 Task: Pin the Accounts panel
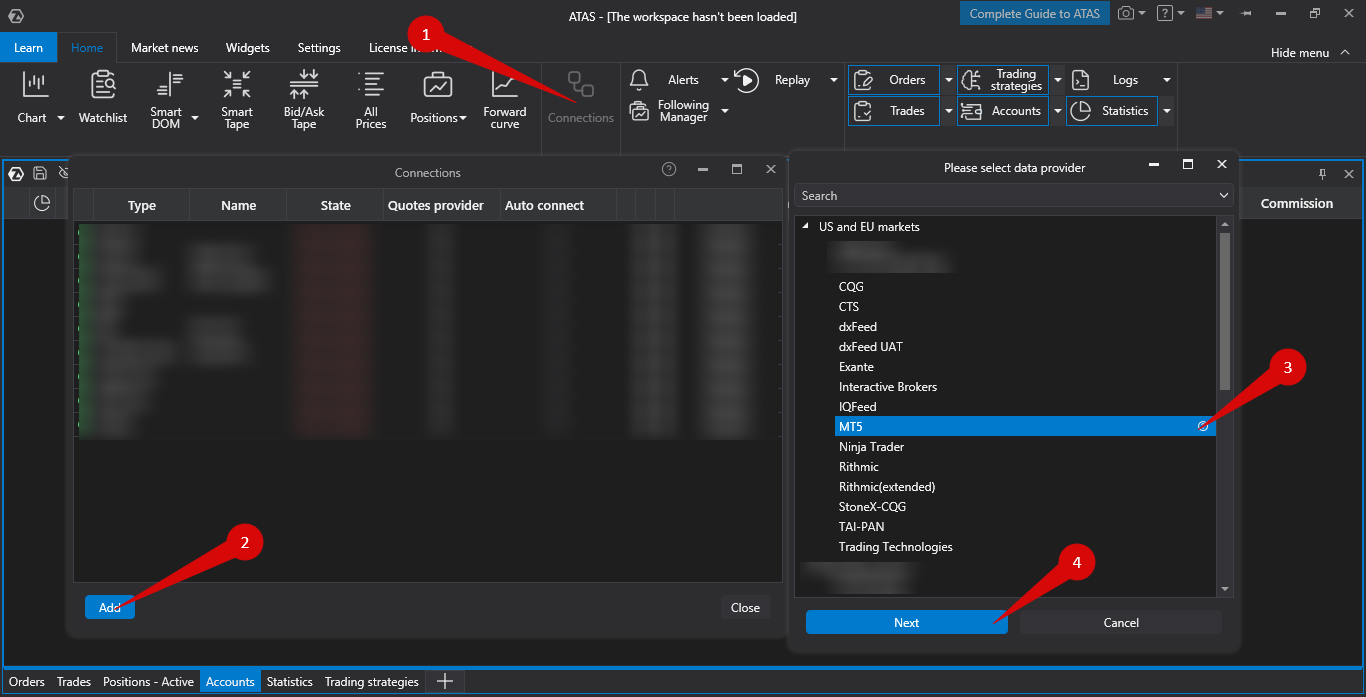[x=1322, y=174]
